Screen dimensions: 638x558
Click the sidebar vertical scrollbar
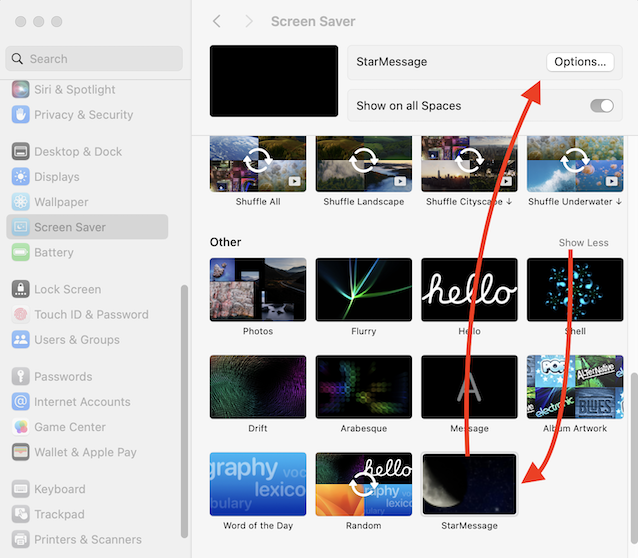[x=184, y=411]
